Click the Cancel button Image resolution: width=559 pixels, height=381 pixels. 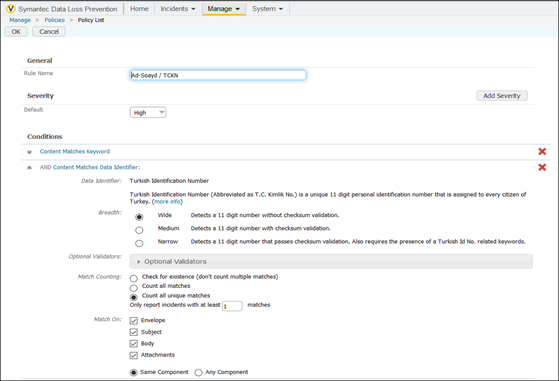coord(49,32)
